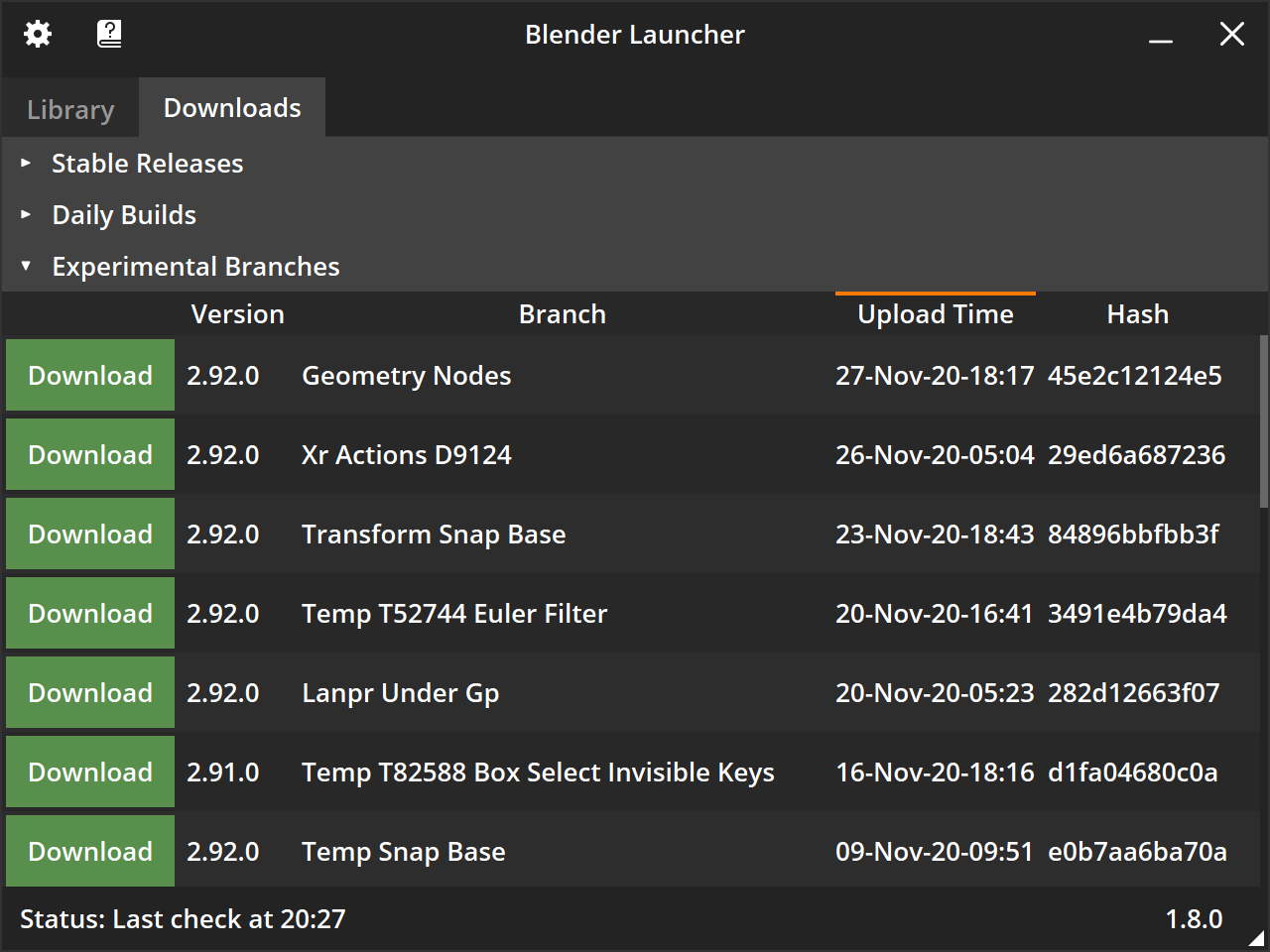Download the Lanpr Under Gp build
Viewport: 1270px width, 952px height.
point(90,692)
